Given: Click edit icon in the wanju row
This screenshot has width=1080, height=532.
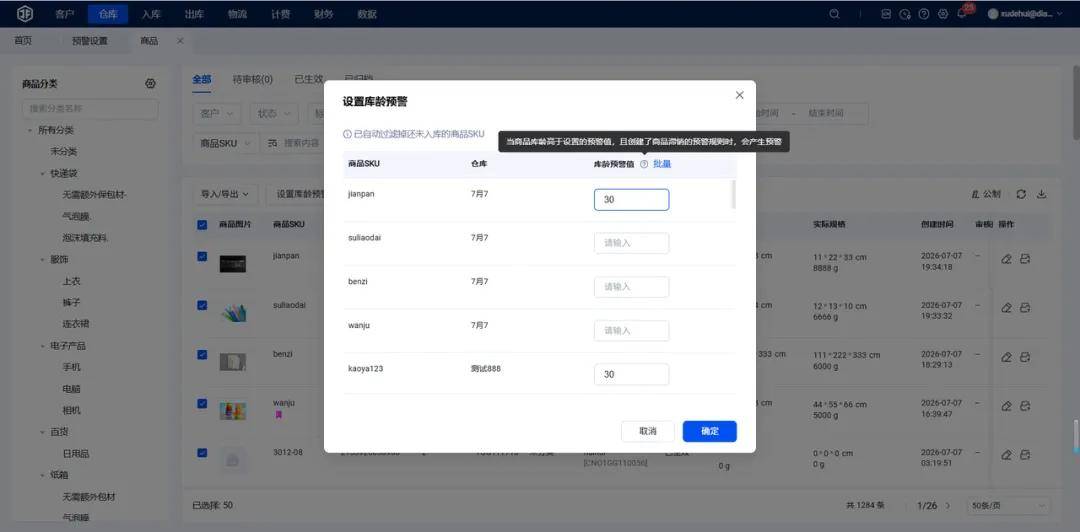Looking at the screenshot, I should [1006, 407].
